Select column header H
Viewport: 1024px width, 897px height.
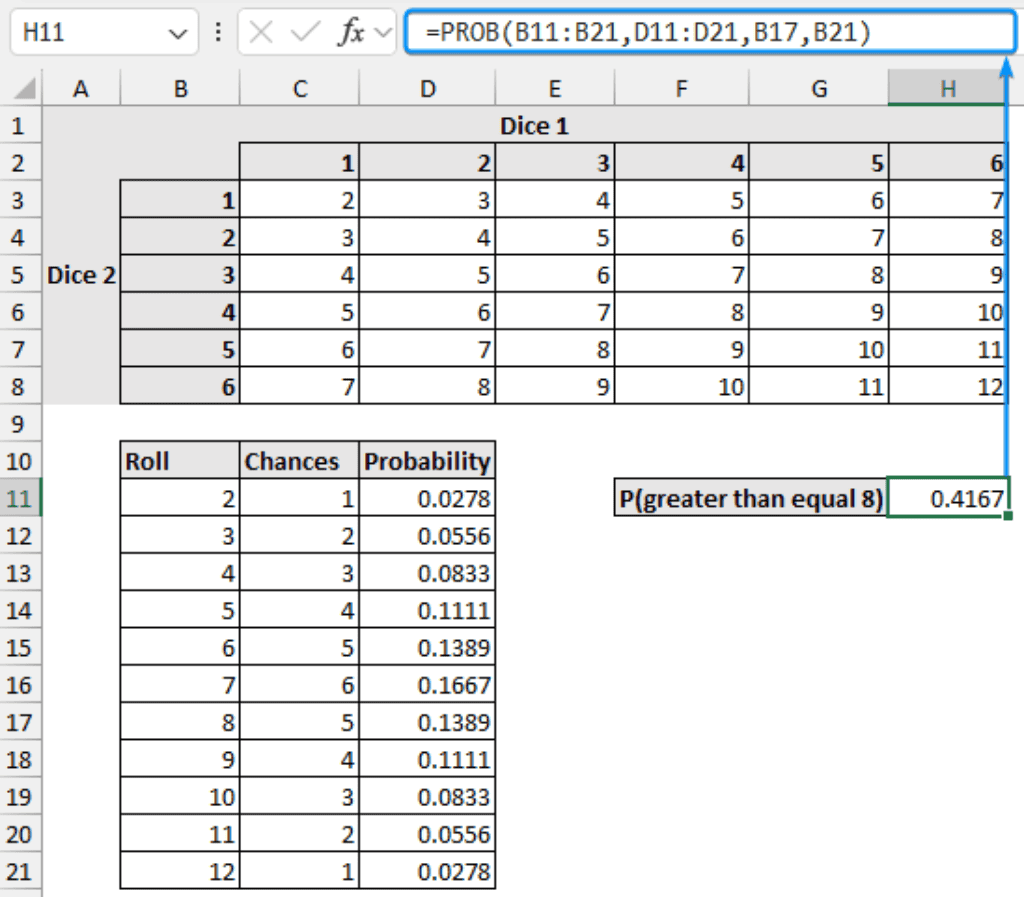click(945, 88)
